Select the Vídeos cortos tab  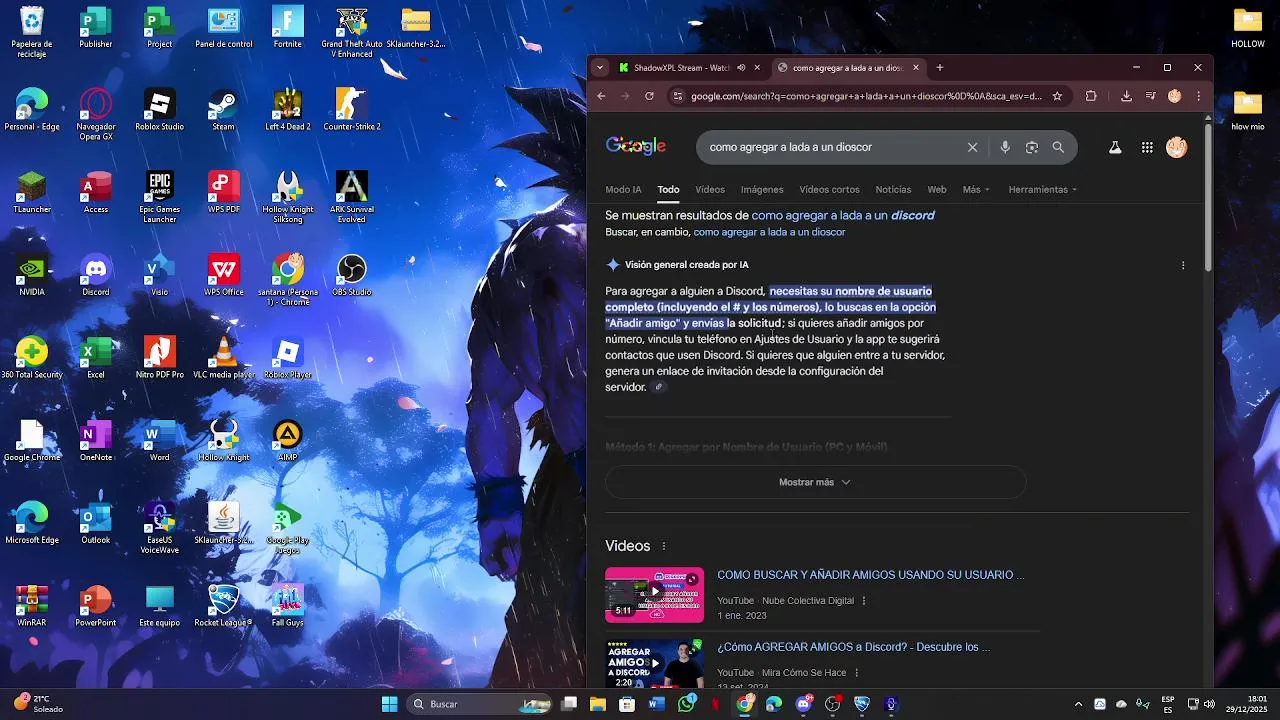[x=829, y=189]
